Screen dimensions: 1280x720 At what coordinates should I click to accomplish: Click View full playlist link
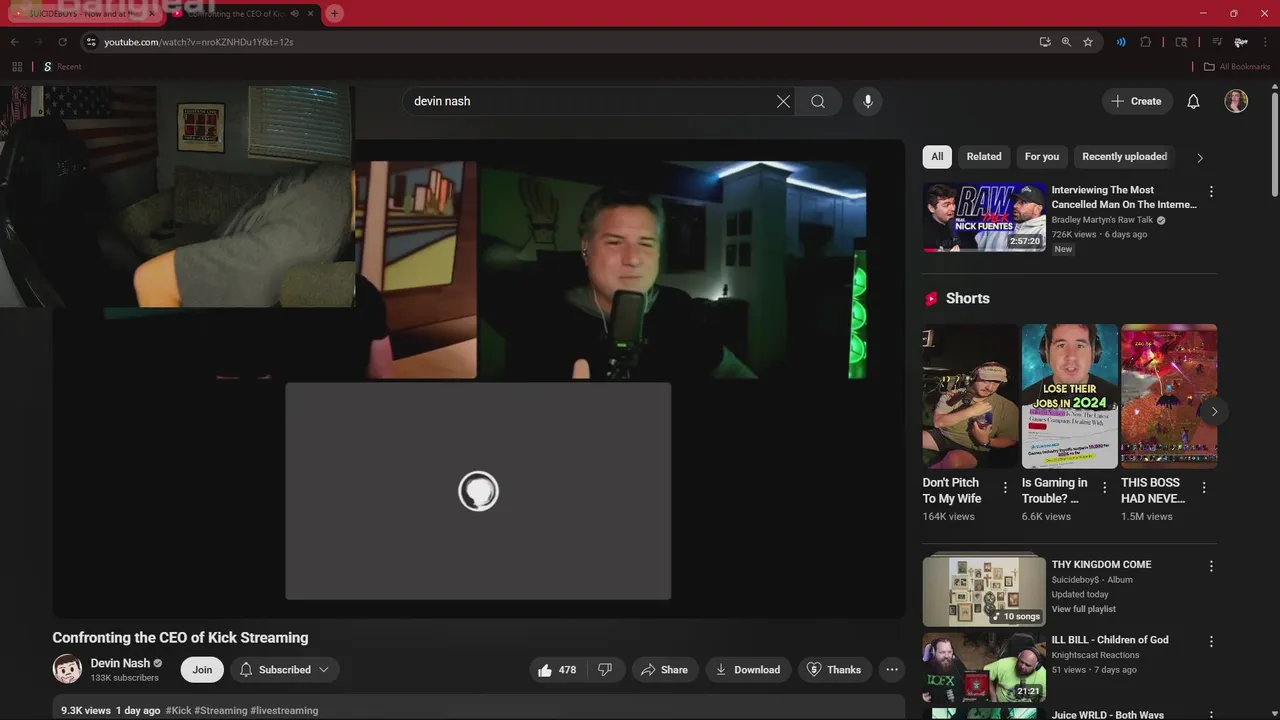pos(1083,609)
